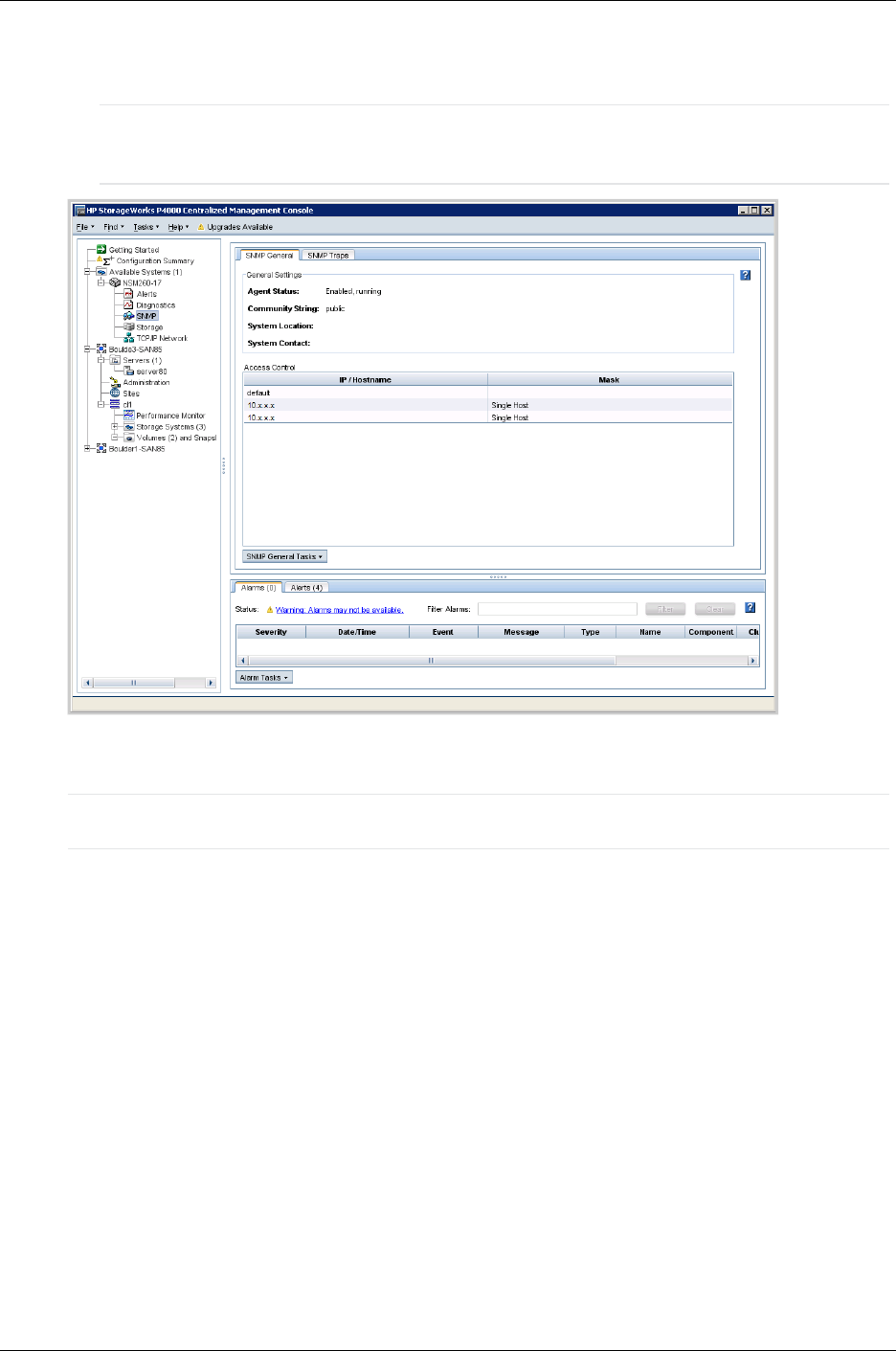Click the TCP/IP Network icon
Screen dimensions: 896x1351
click(x=128, y=338)
